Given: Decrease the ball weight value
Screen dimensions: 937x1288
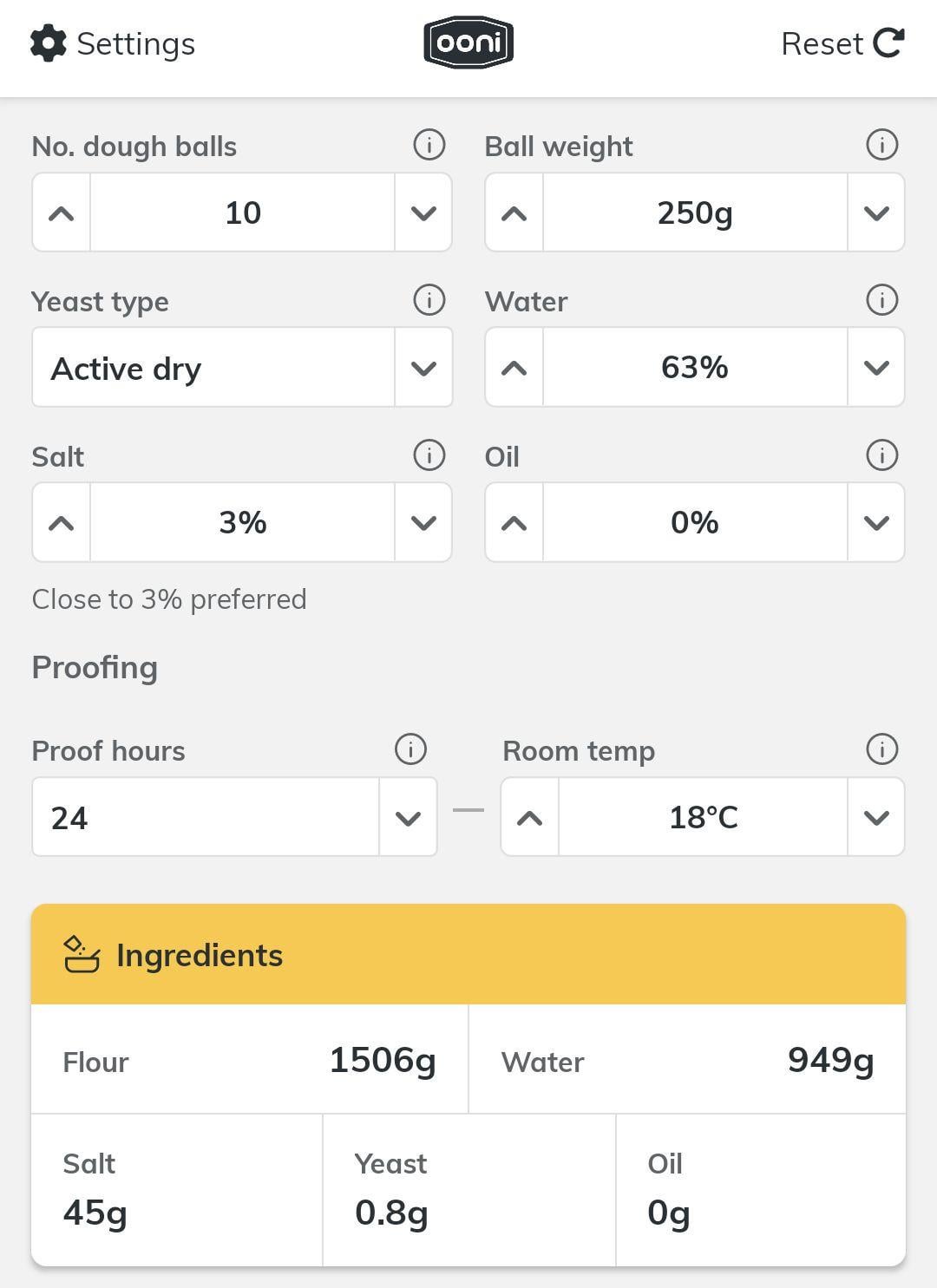Looking at the screenshot, I should [x=876, y=213].
